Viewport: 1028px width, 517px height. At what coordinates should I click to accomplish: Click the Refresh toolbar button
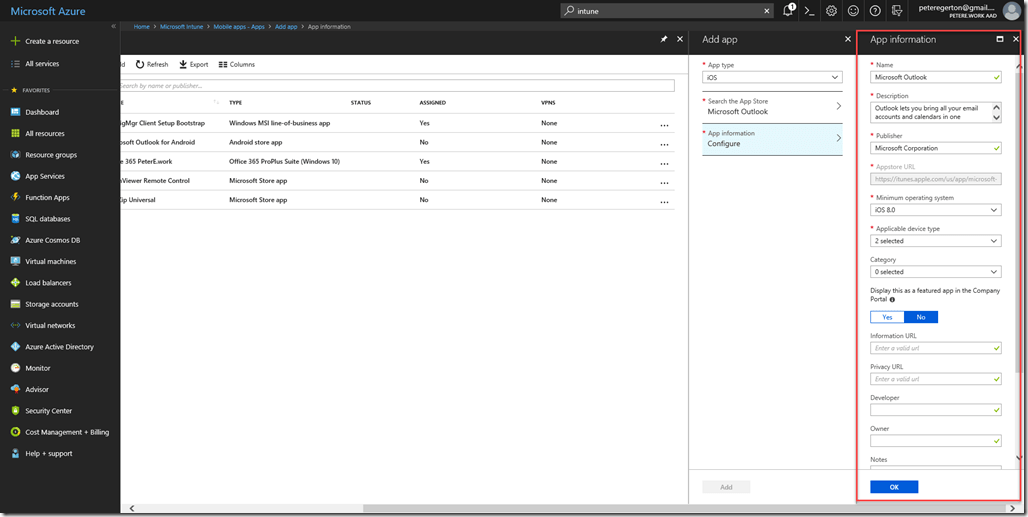[152, 64]
